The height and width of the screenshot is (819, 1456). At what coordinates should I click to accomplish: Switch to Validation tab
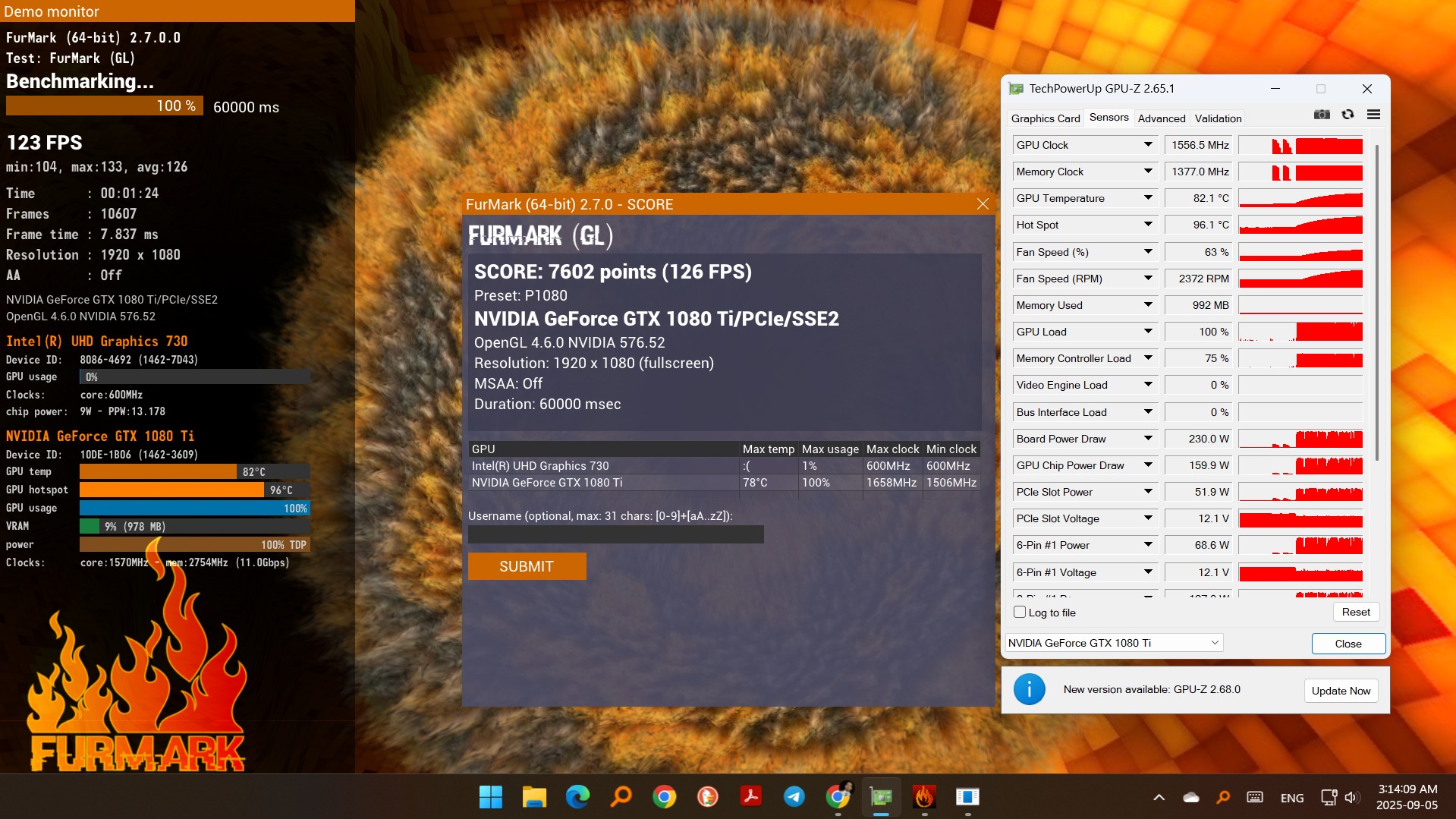pyautogui.click(x=1218, y=118)
